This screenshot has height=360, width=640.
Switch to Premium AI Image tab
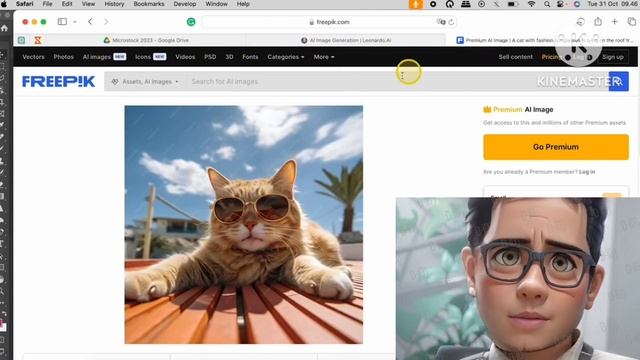tap(545, 40)
